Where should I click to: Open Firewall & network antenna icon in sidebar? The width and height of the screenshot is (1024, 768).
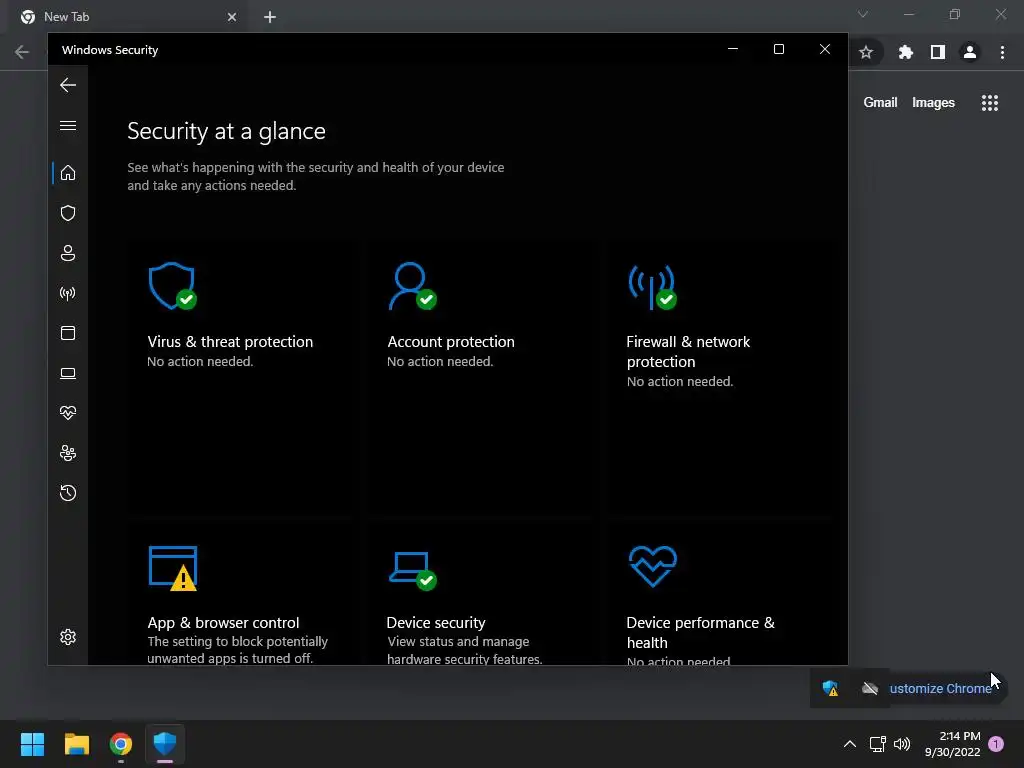tap(68, 293)
